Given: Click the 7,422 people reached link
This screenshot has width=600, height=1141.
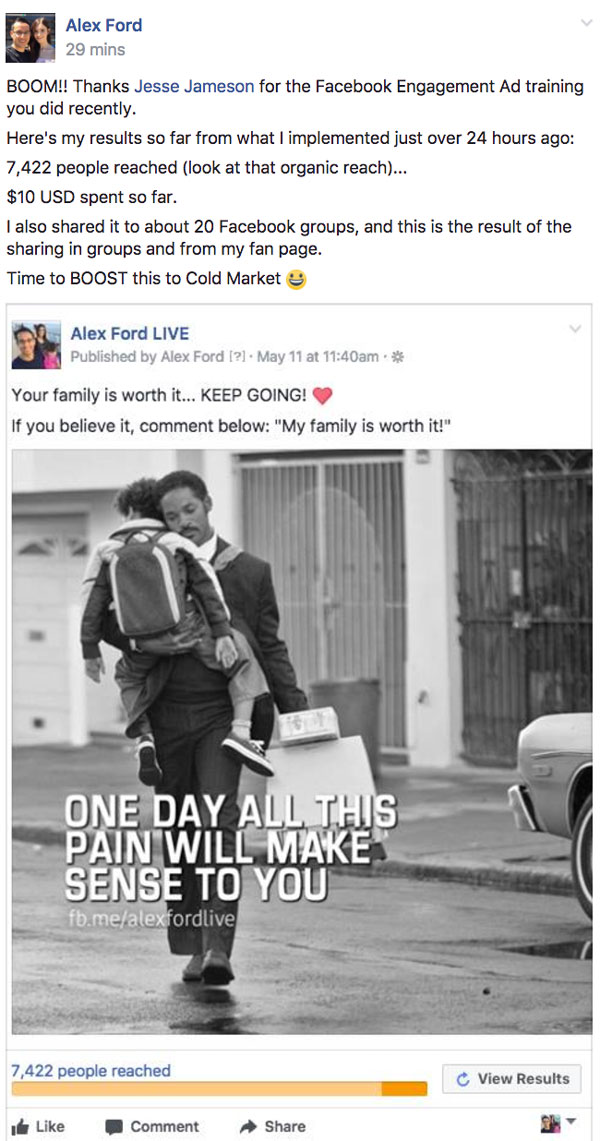Looking at the screenshot, I should pos(91,1070).
